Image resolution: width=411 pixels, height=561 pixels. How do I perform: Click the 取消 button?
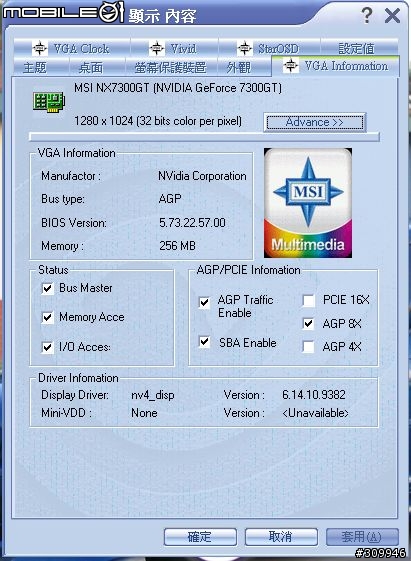point(281,537)
